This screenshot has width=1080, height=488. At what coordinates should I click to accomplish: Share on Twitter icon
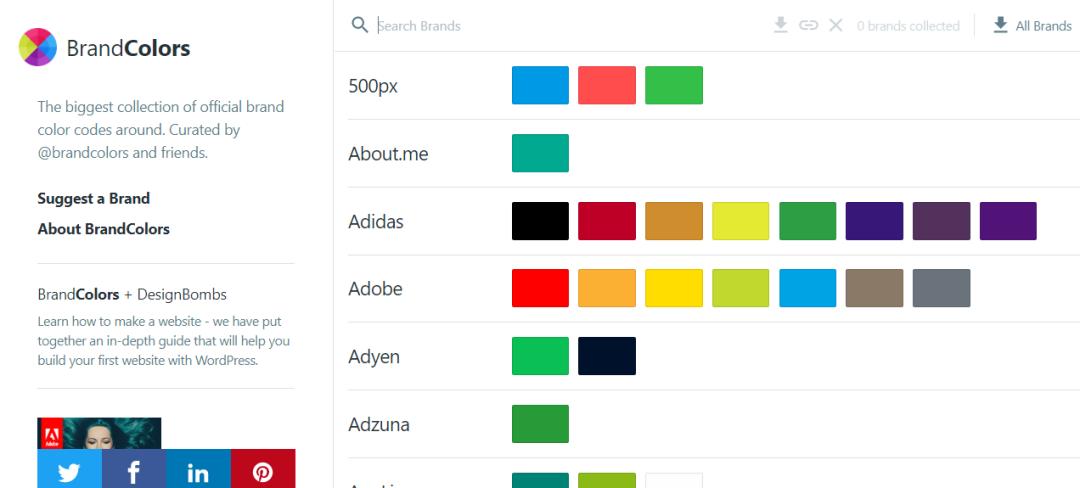tap(69, 471)
